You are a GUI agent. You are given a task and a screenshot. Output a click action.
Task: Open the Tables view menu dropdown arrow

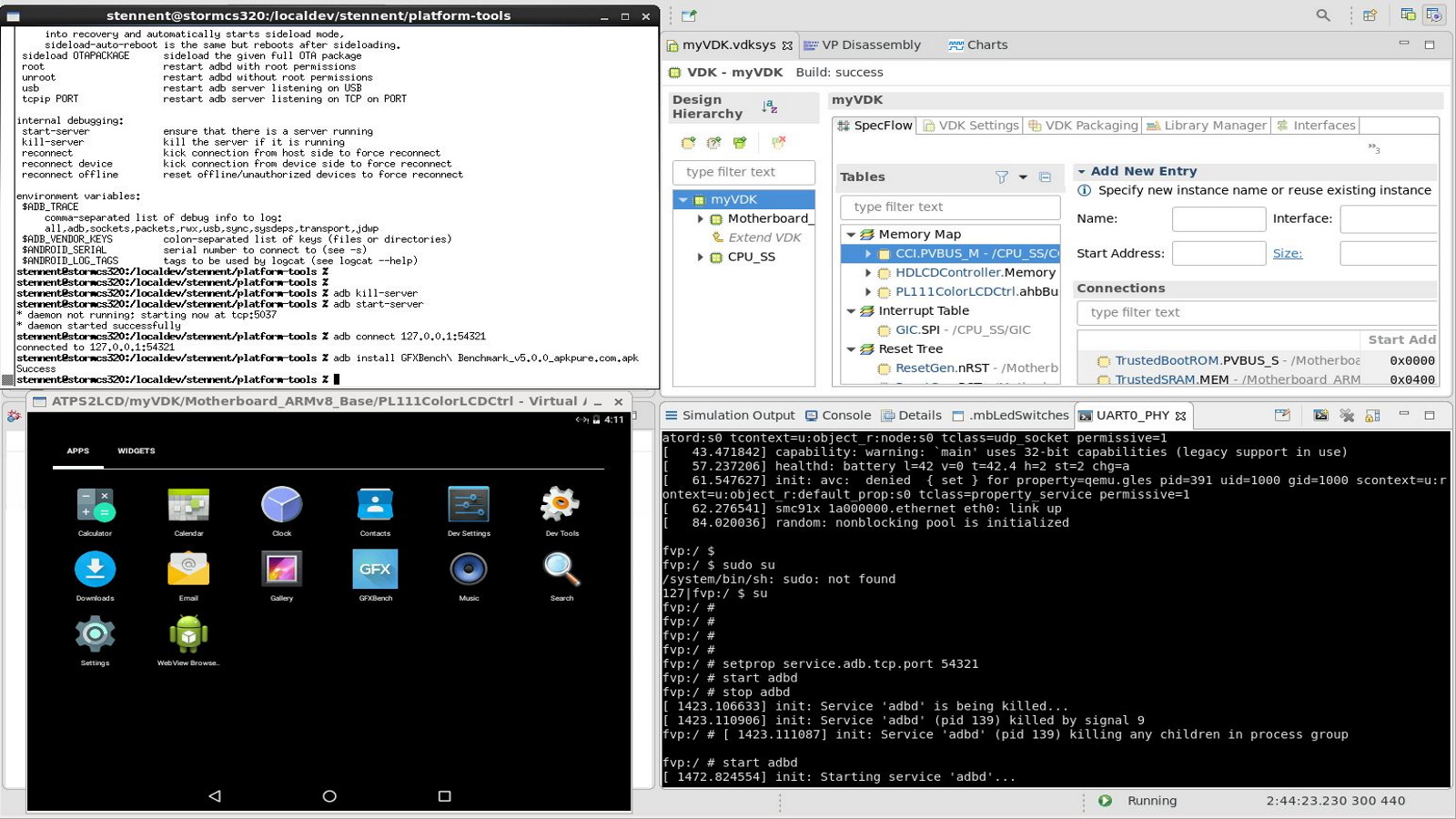point(1021,177)
